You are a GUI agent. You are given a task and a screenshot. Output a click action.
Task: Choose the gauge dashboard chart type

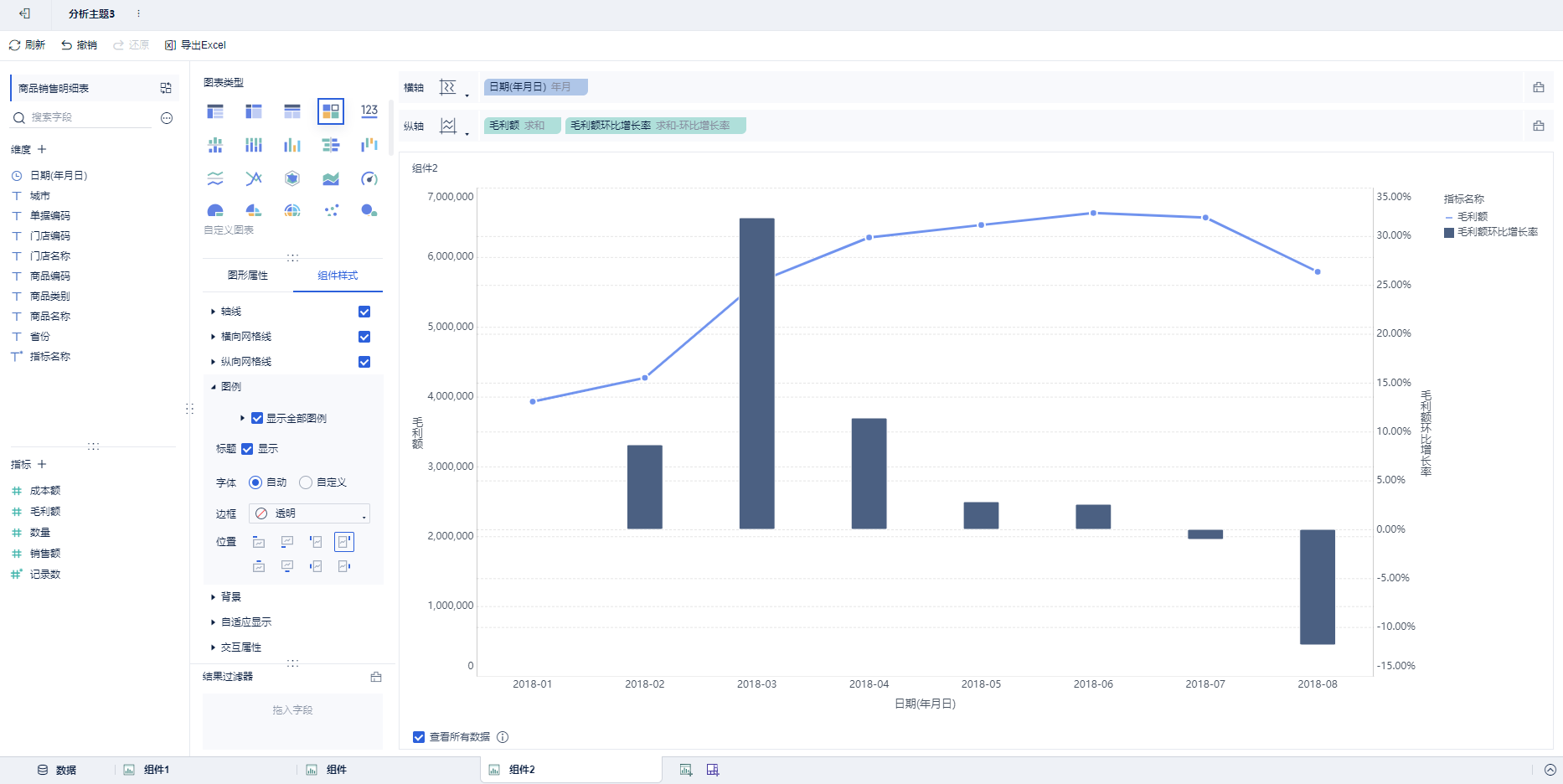coord(369,178)
